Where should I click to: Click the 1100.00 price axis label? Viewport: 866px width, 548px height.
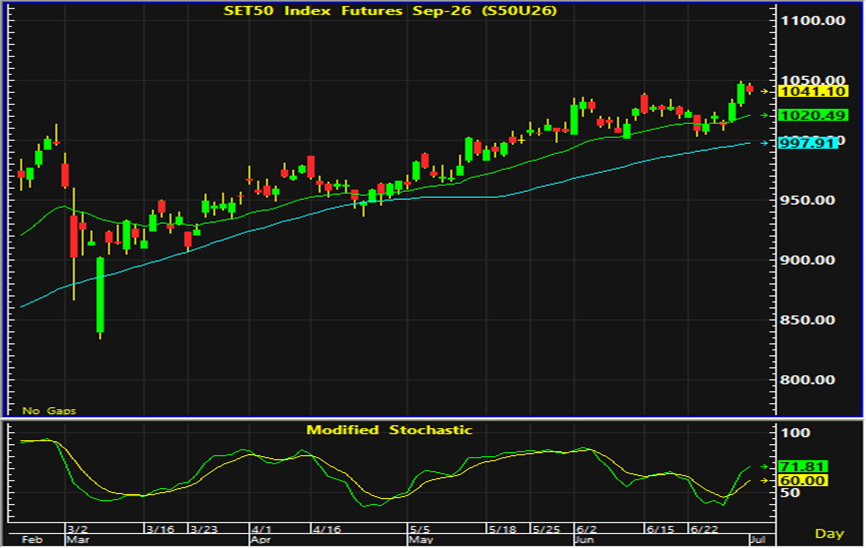pos(812,20)
